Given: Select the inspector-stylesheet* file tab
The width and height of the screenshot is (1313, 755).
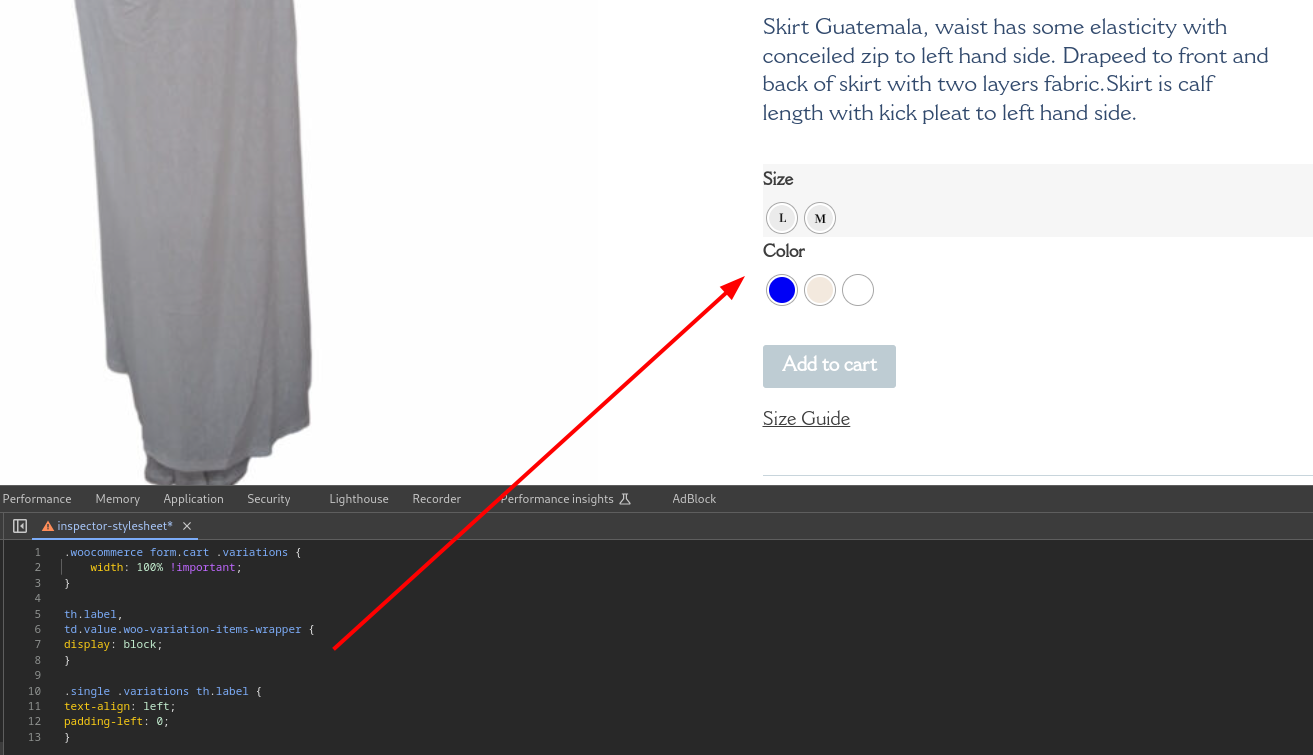Looking at the screenshot, I should (115, 526).
